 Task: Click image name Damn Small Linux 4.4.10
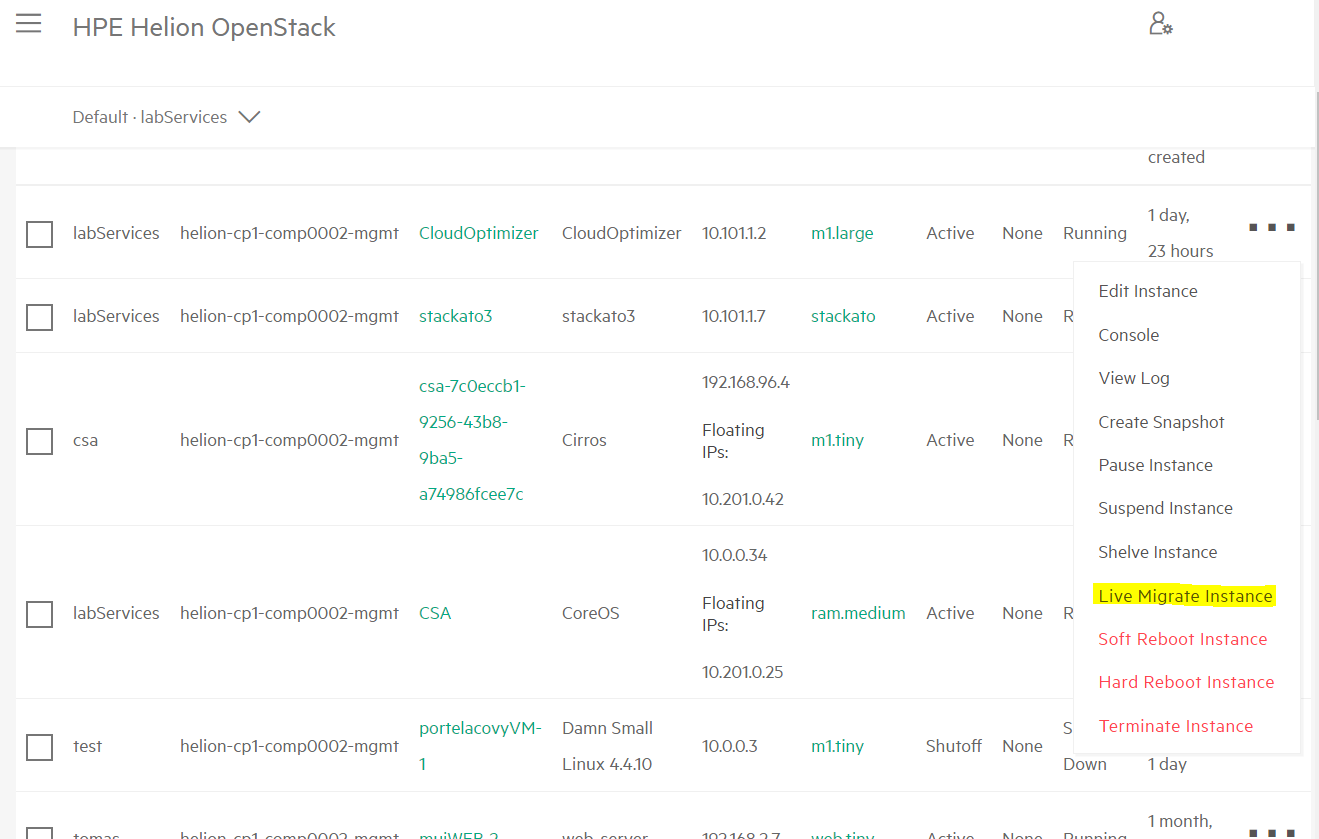coord(607,746)
